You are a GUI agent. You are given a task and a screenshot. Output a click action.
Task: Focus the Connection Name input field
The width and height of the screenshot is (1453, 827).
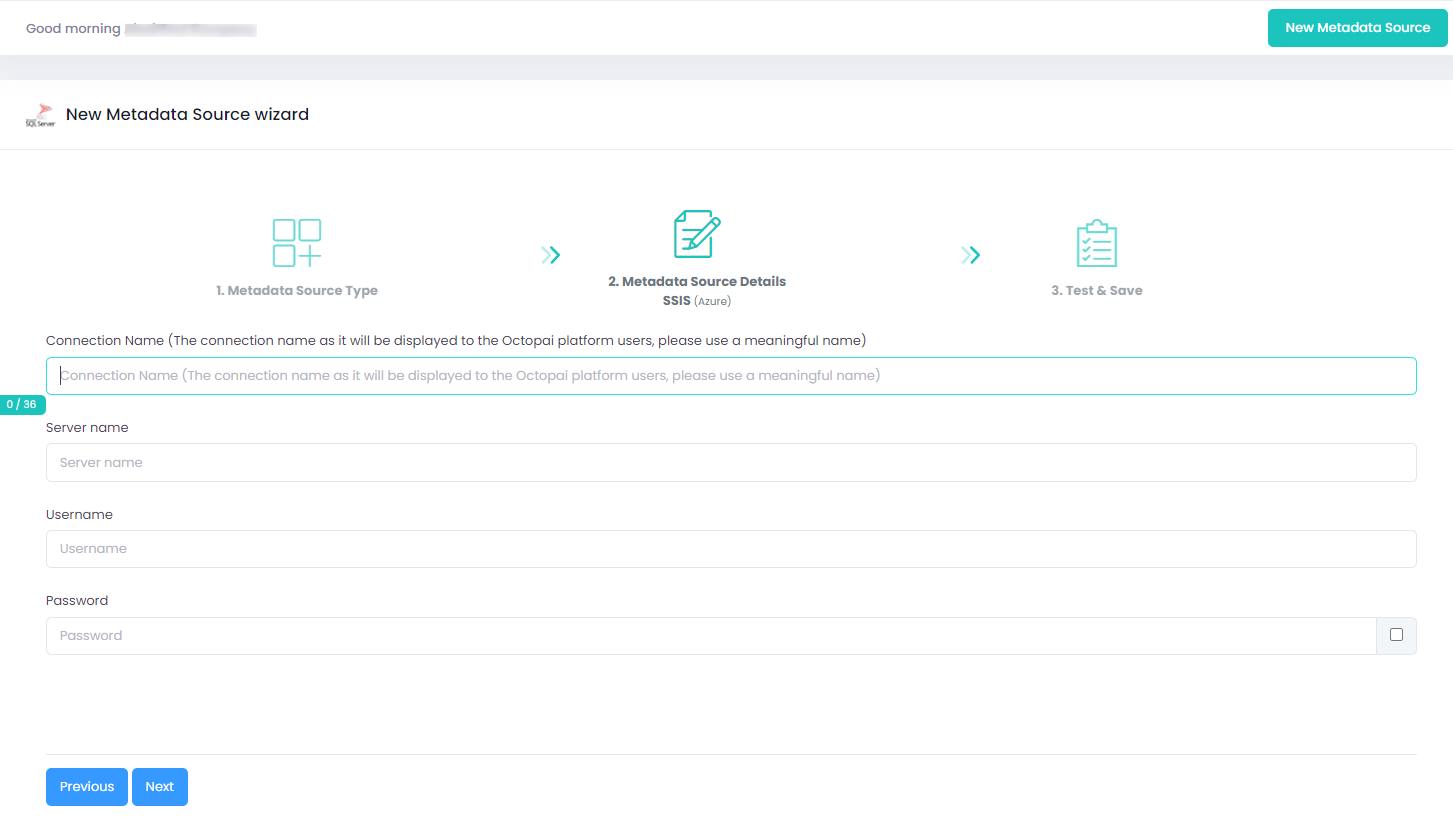(731, 376)
